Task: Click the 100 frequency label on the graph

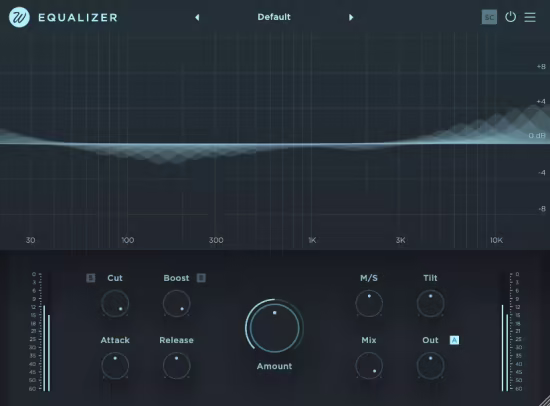Action: (128, 240)
